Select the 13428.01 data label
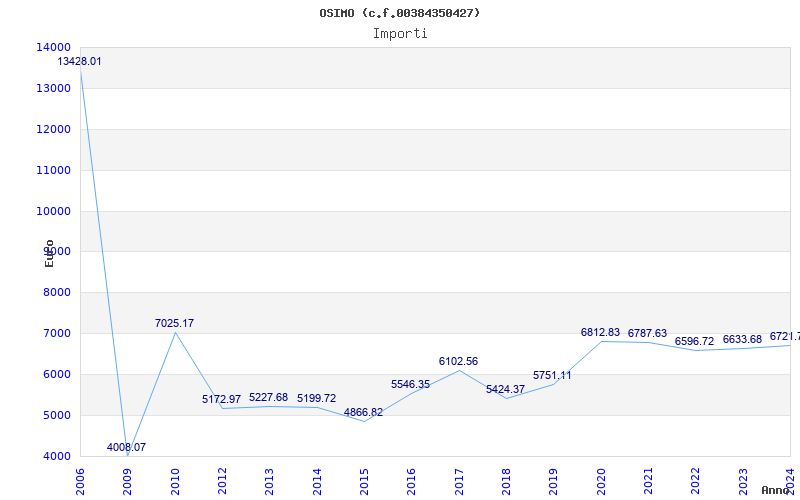800x500 pixels. pos(79,61)
